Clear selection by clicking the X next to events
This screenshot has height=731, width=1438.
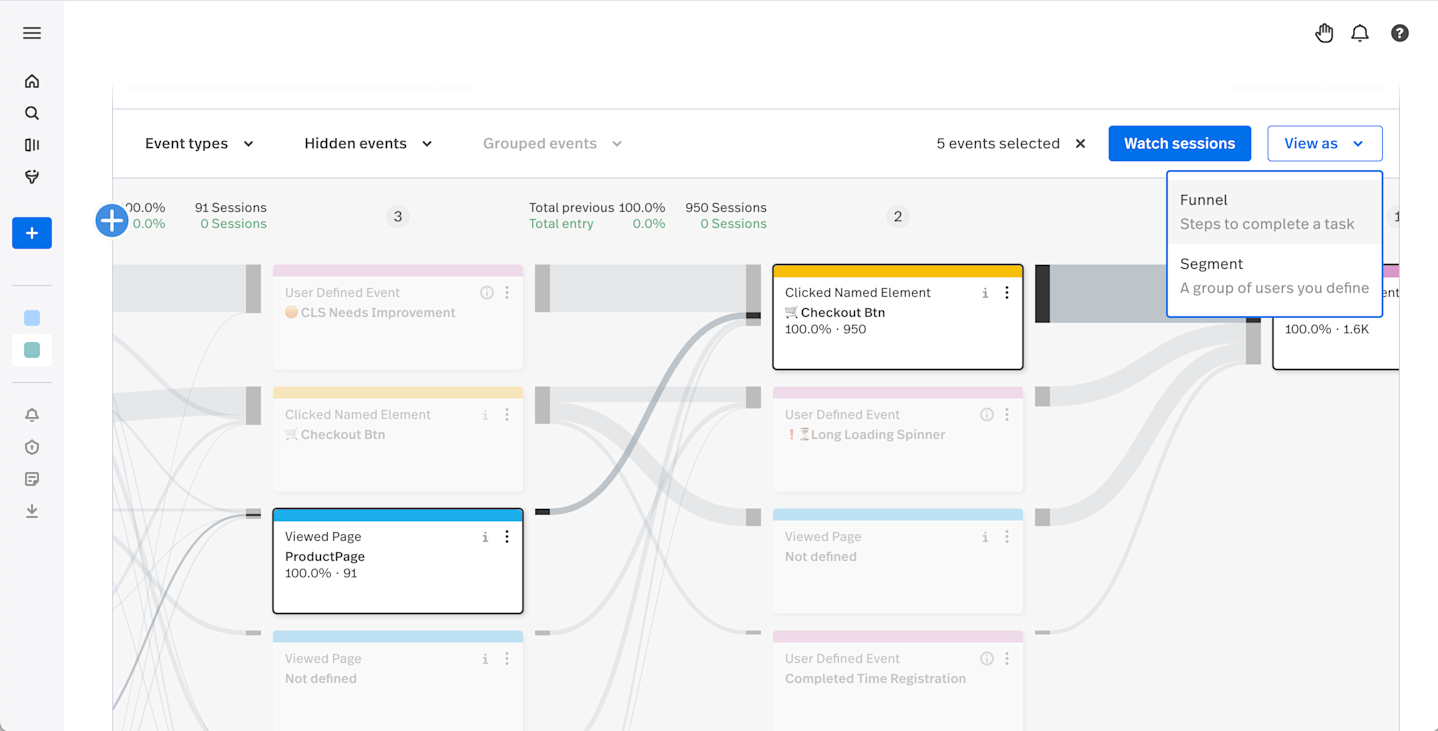click(x=1080, y=143)
